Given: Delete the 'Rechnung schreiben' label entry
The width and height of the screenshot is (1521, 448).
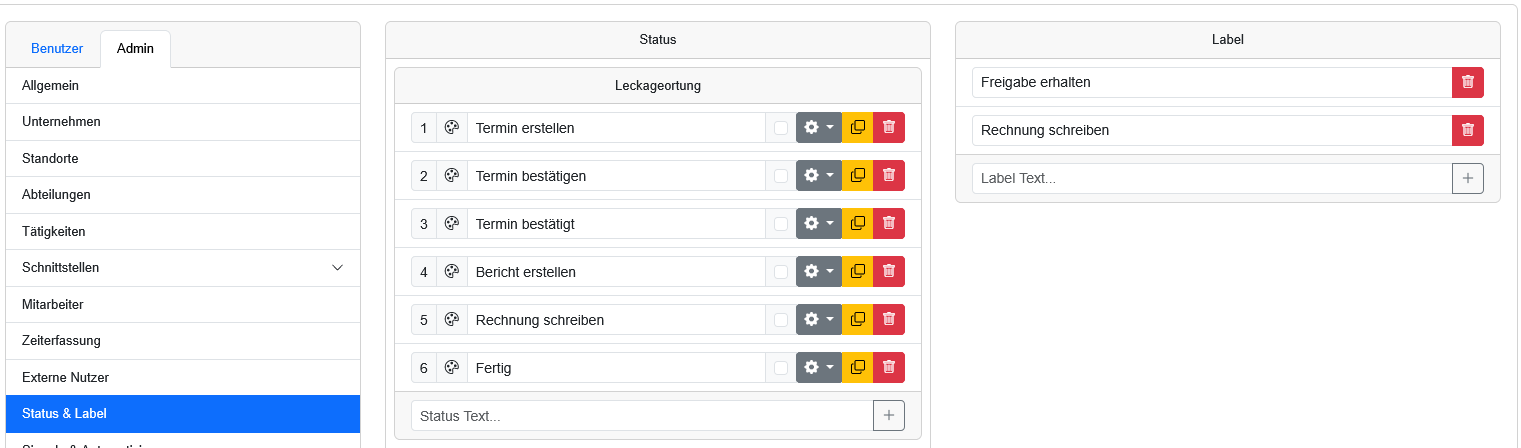Looking at the screenshot, I should point(1468,130).
